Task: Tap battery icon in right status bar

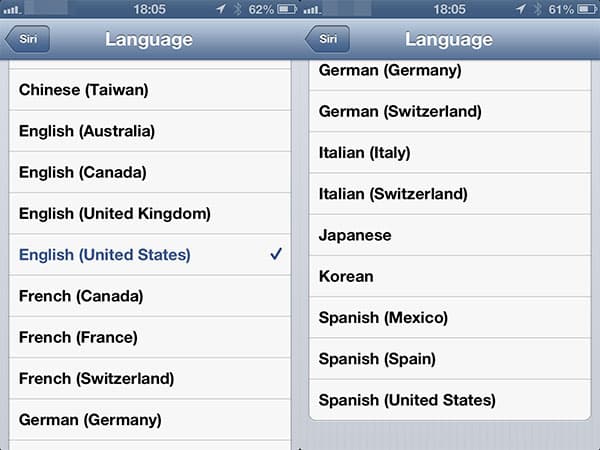Action: pos(587,9)
